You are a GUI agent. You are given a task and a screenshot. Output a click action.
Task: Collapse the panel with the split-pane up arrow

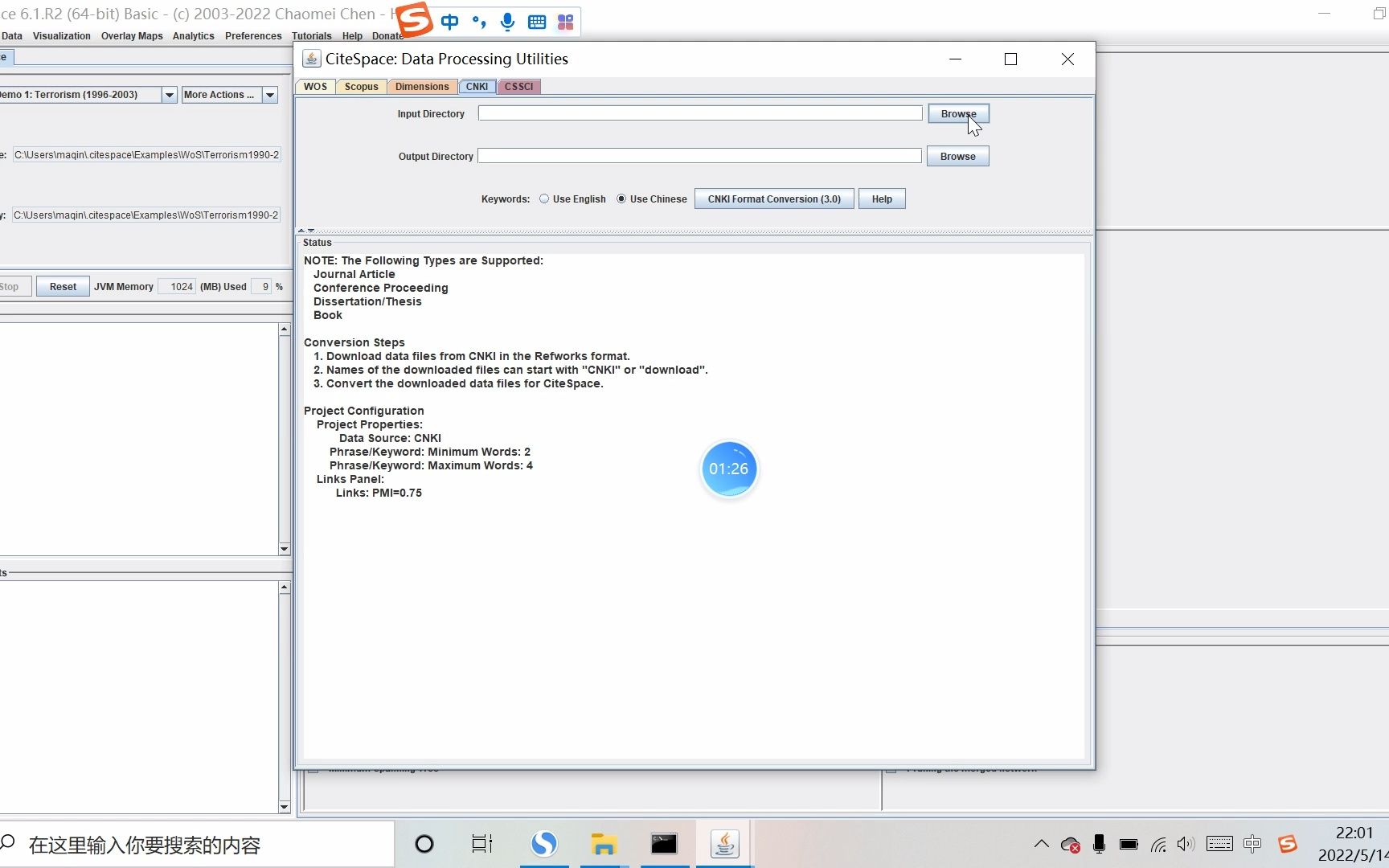point(301,231)
